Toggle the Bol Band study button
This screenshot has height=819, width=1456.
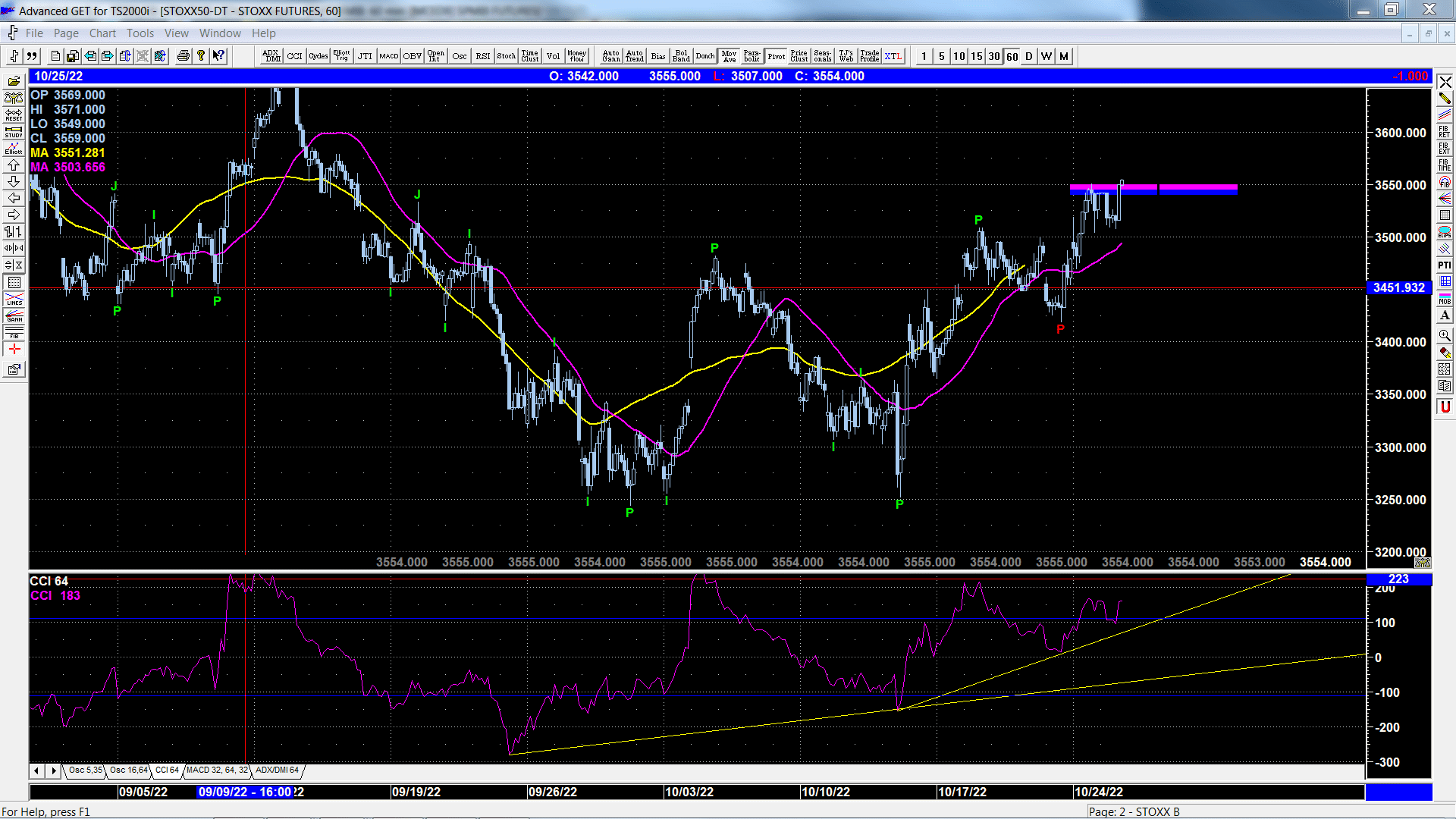[x=681, y=56]
